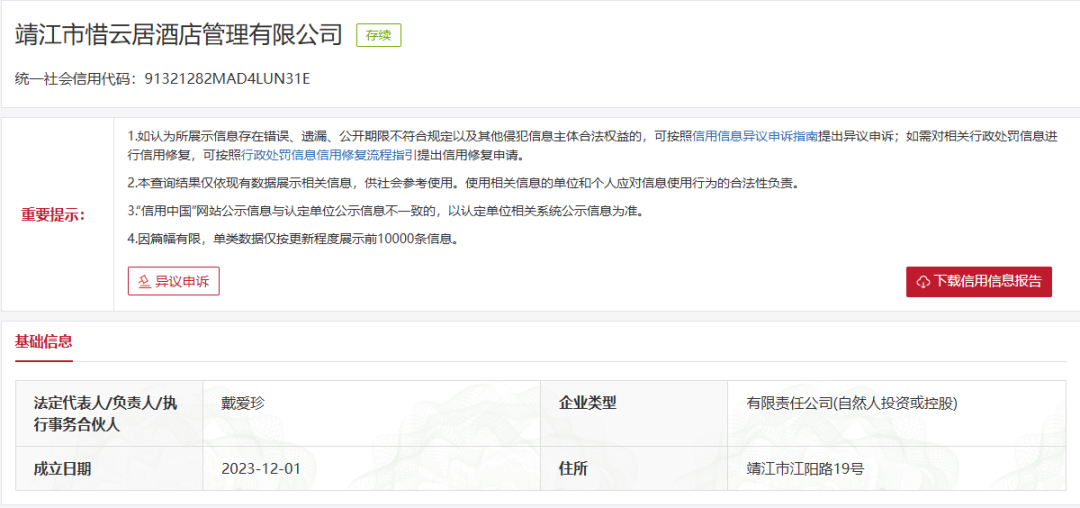
Task: Select company name 靖江市惜云居酒店管理有限公司
Action: [178, 34]
